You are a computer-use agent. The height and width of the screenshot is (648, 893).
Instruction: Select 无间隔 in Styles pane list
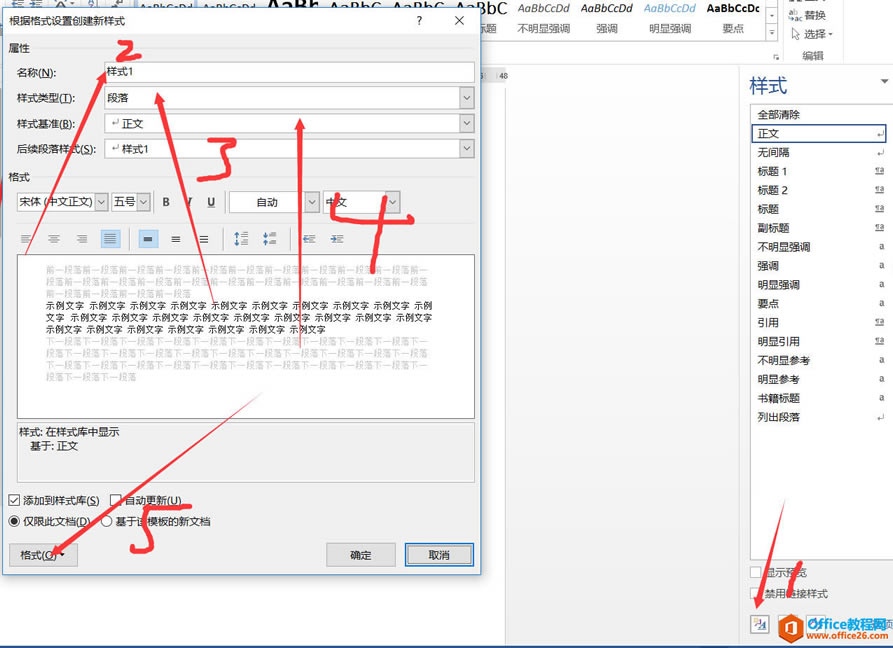click(819, 152)
